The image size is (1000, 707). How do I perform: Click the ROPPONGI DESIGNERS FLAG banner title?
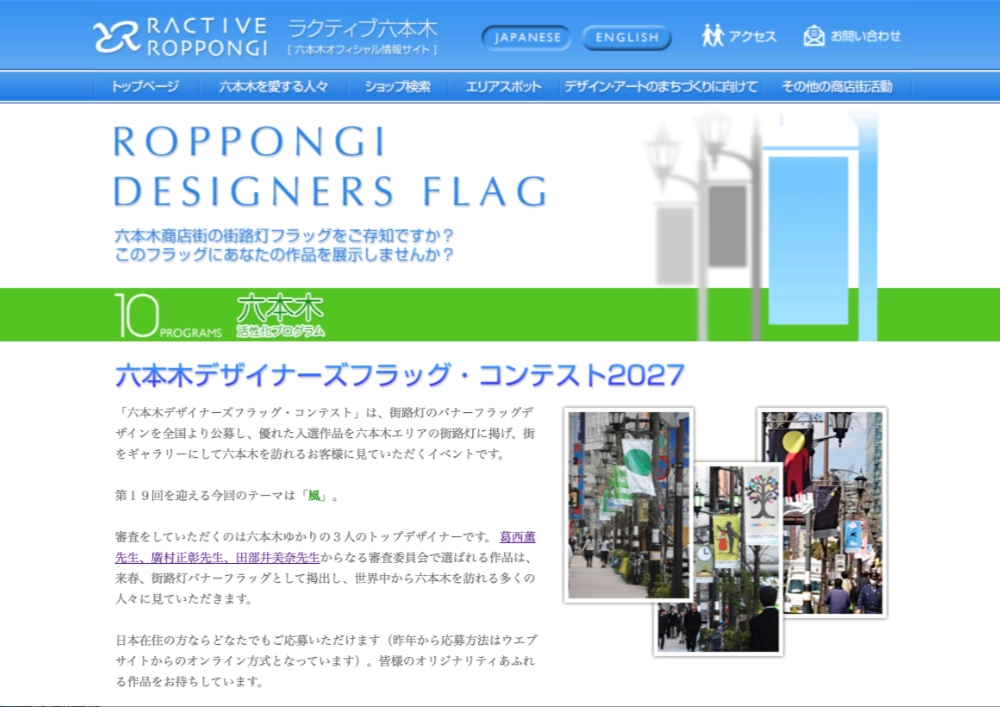(330, 167)
